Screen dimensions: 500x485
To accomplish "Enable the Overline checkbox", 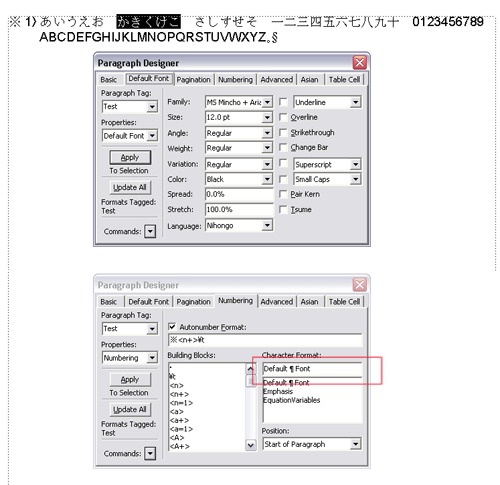I will coord(283,117).
